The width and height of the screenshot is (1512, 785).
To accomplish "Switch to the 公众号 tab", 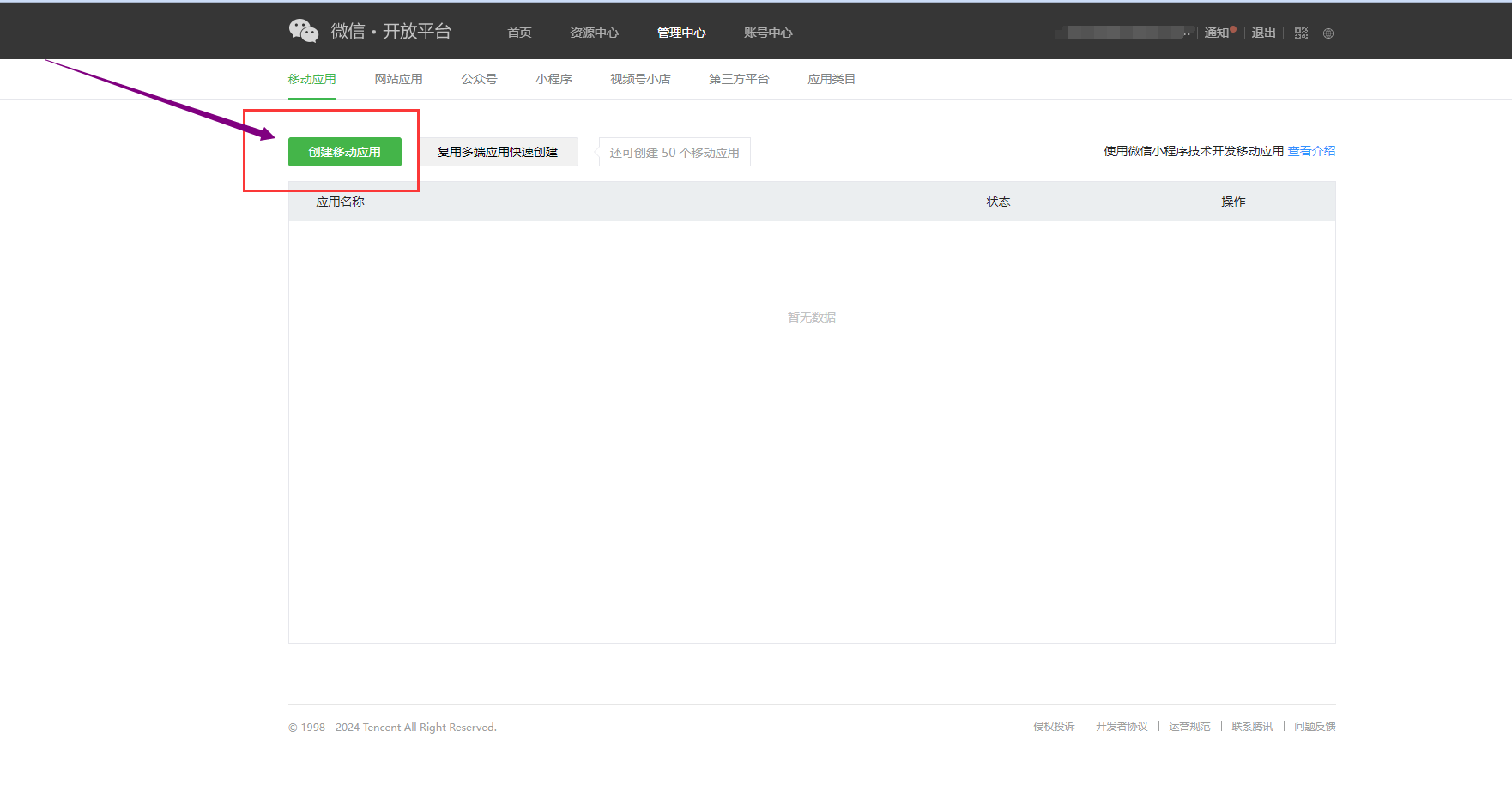I will pyautogui.click(x=479, y=79).
